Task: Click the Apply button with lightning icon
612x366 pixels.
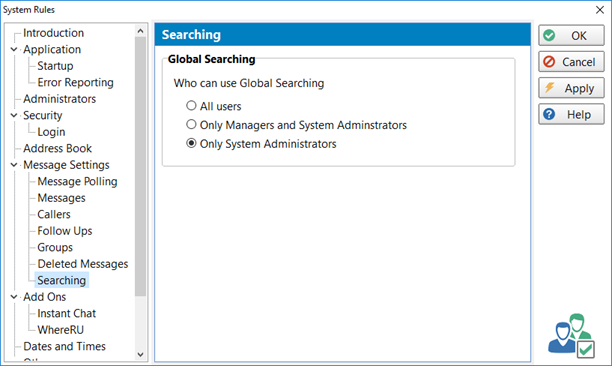Action: click(571, 88)
